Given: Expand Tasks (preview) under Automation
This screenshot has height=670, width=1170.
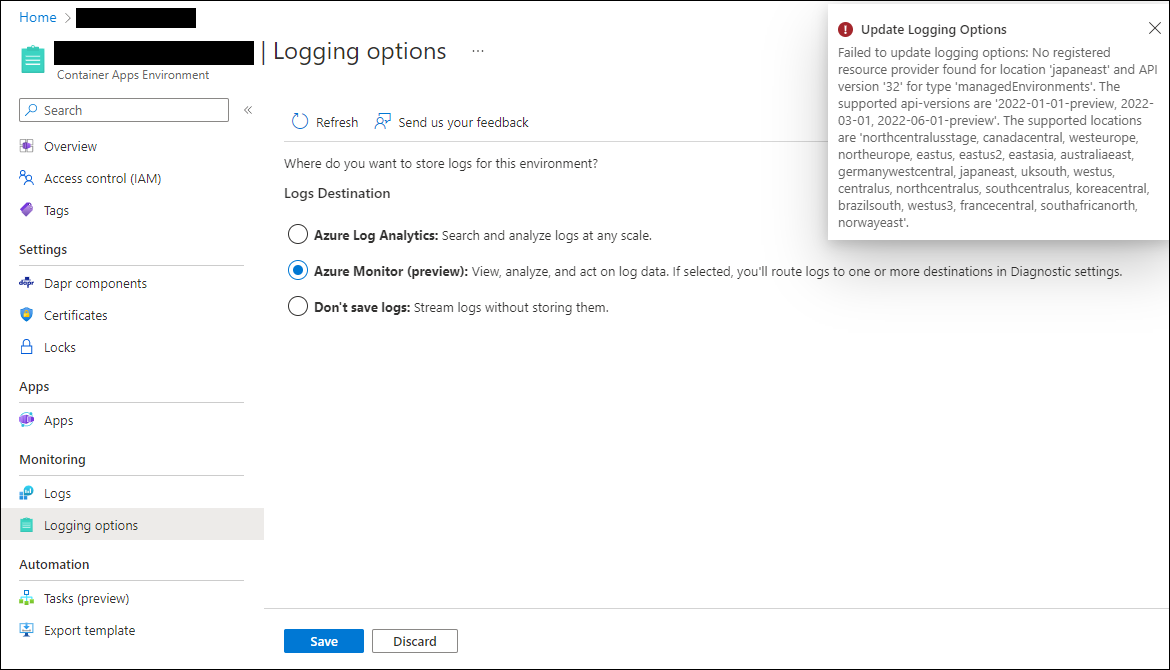Looking at the screenshot, I should tap(86, 598).
